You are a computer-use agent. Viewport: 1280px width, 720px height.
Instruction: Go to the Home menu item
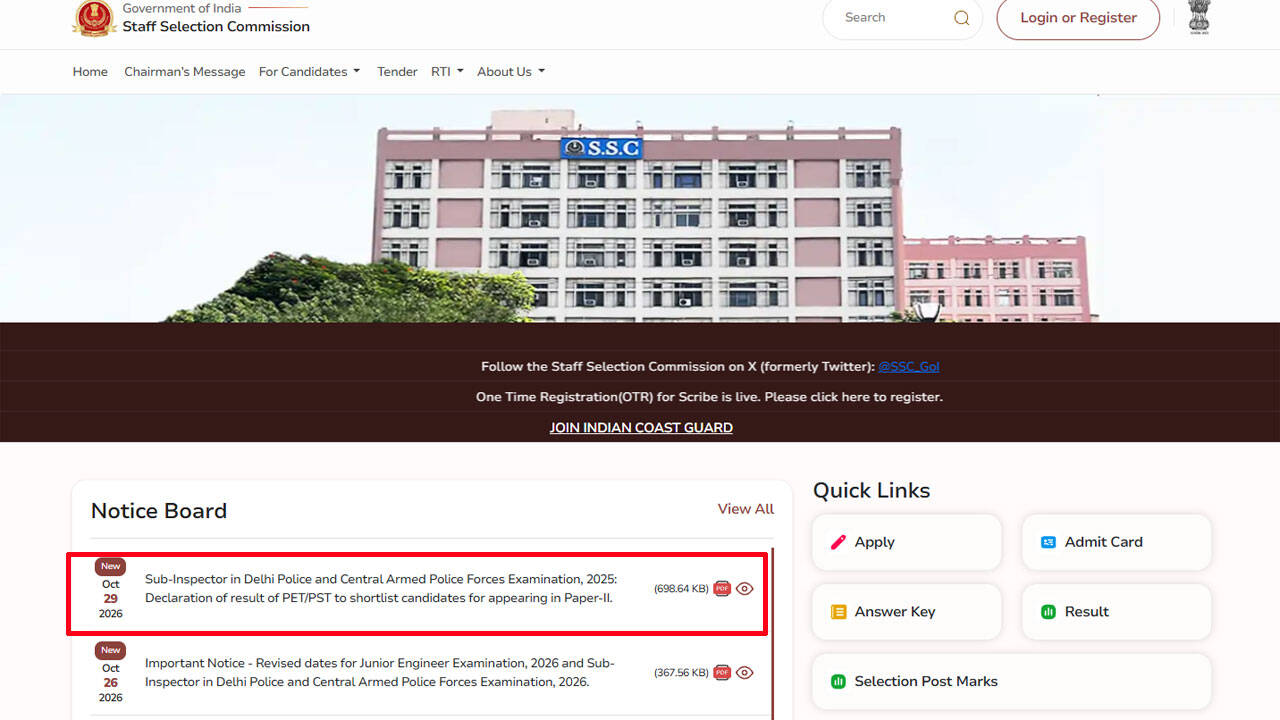pyautogui.click(x=90, y=72)
